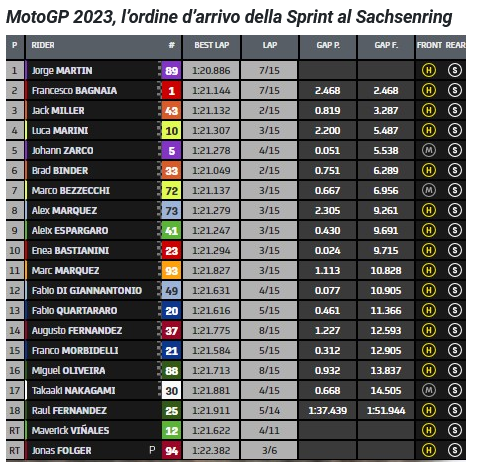Screen dimensions: 477x468
Task: Click the yellow number 10 badge
Action: tap(171, 131)
